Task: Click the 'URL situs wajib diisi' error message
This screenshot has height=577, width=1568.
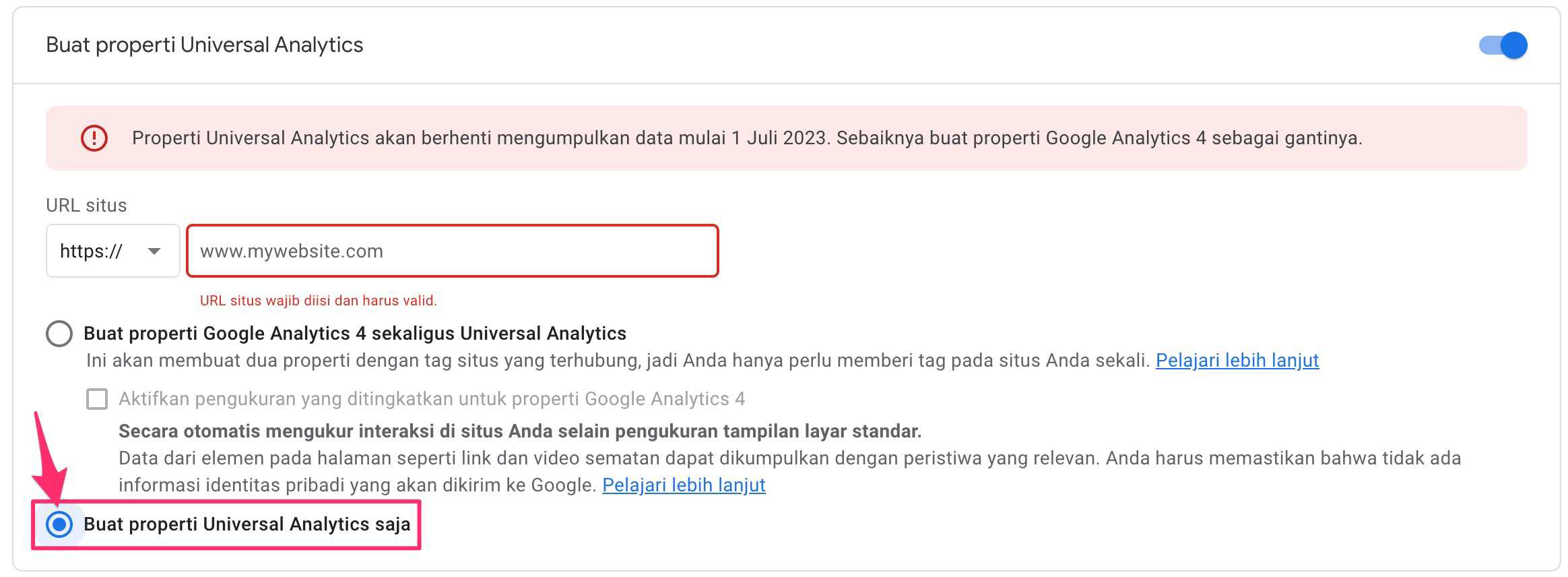Action: 319,301
